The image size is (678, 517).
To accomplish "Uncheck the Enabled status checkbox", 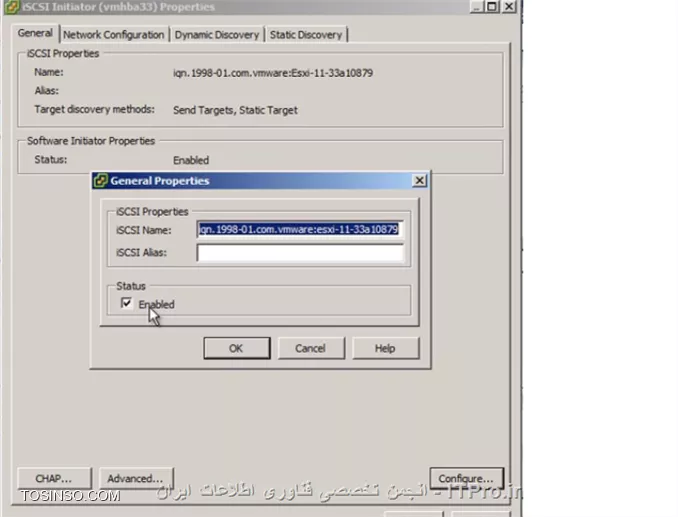I will coord(126,303).
